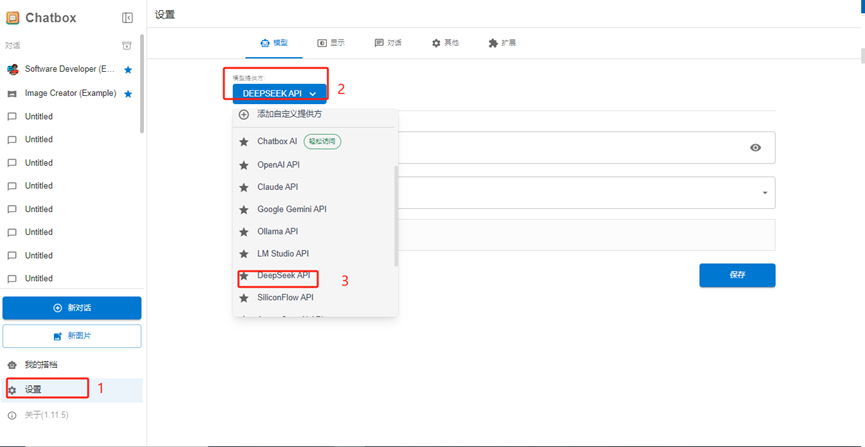Click the 模型 tab robot icon
The height and width of the screenshot is (447, 865).
click(264, 43)
